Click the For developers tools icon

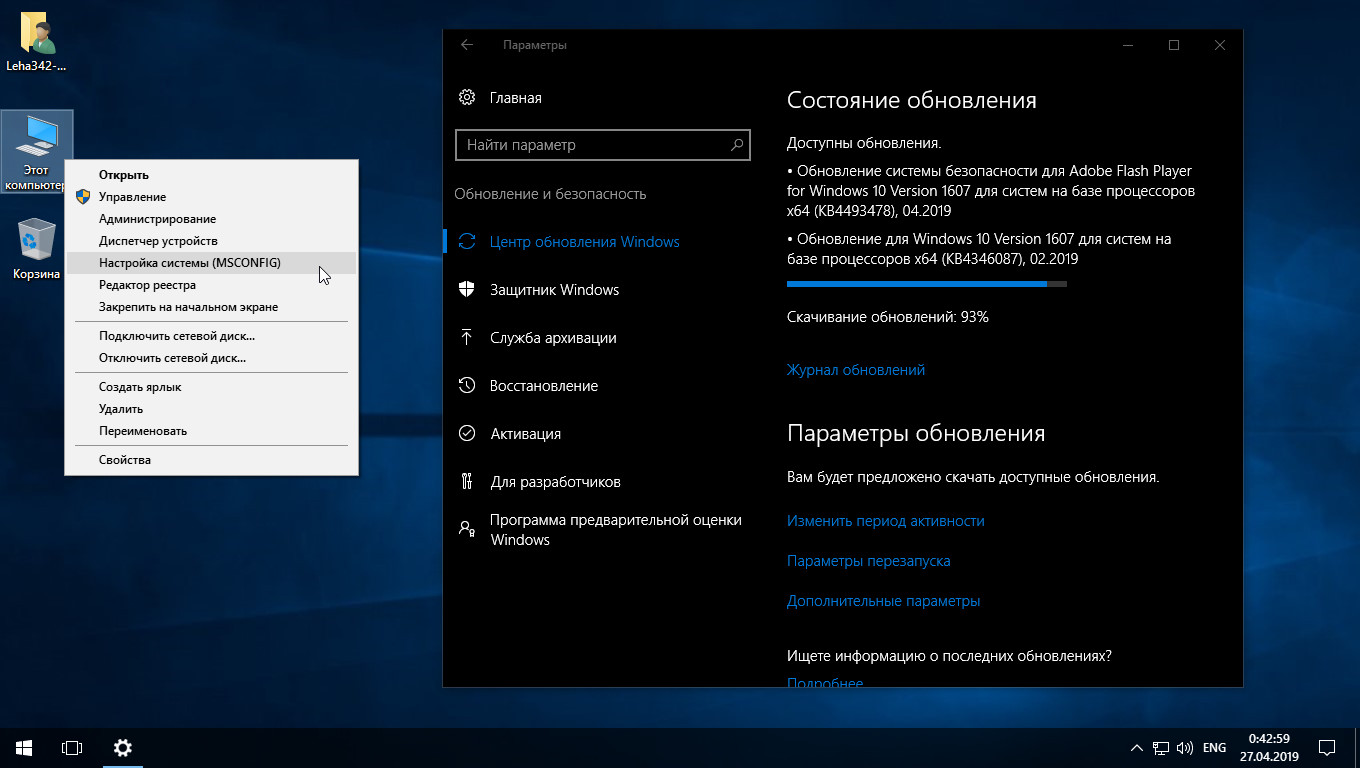pos(467,481)
